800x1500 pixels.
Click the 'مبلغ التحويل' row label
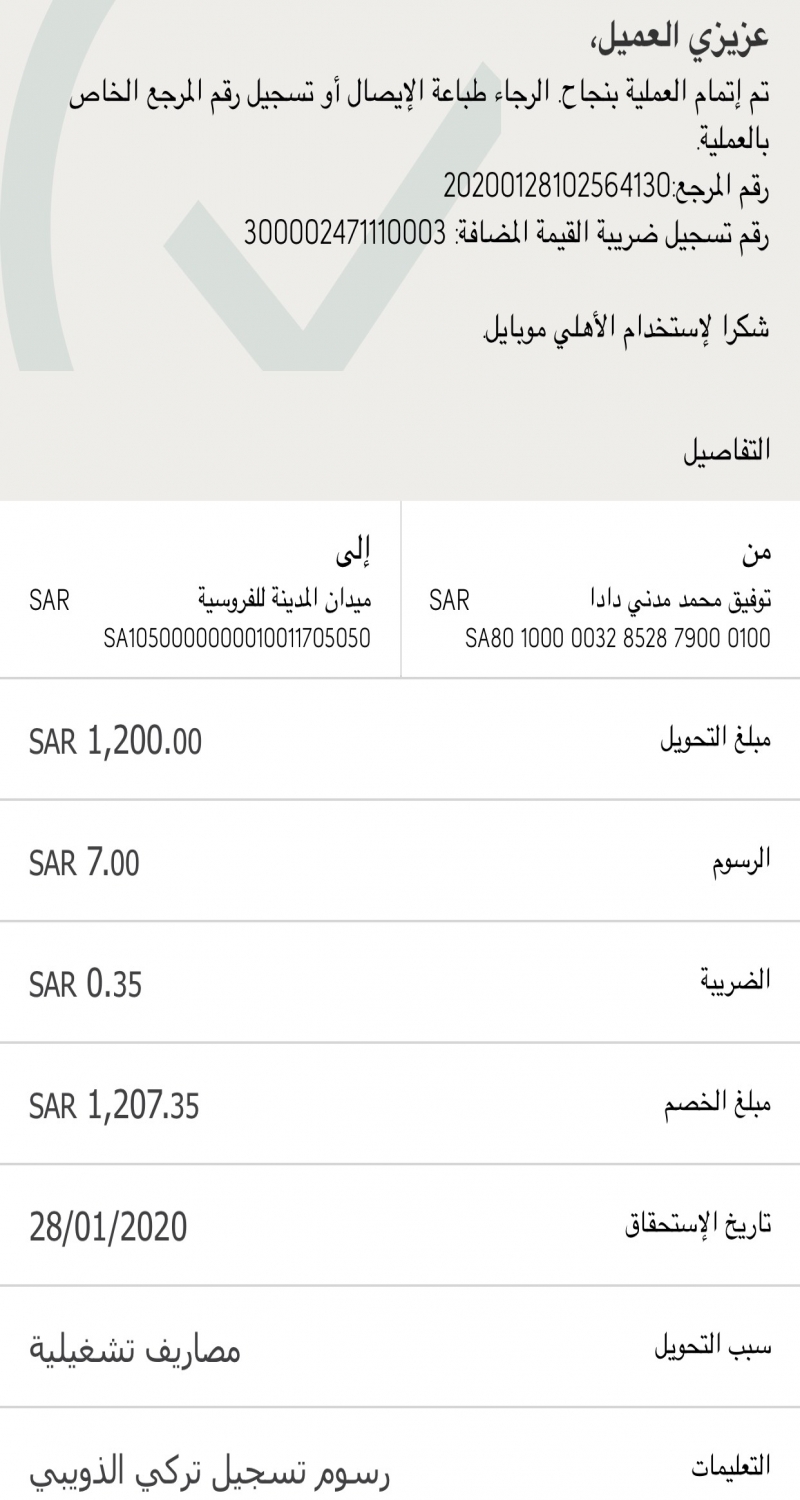(x=713, y=742)
